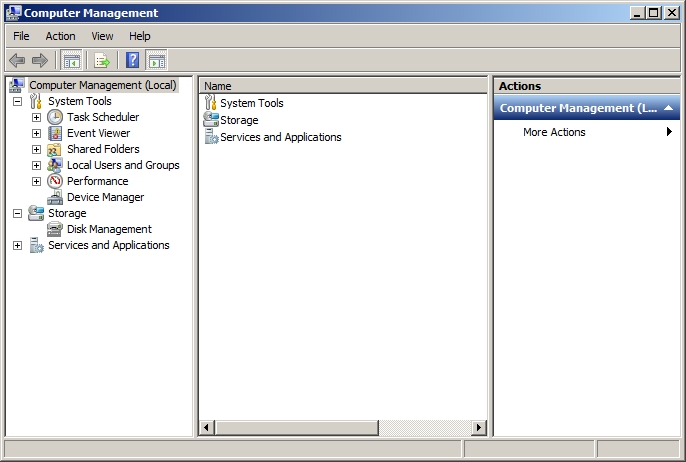
Task: Open the Help toolbar icon
Action: [x=133, y=60]
